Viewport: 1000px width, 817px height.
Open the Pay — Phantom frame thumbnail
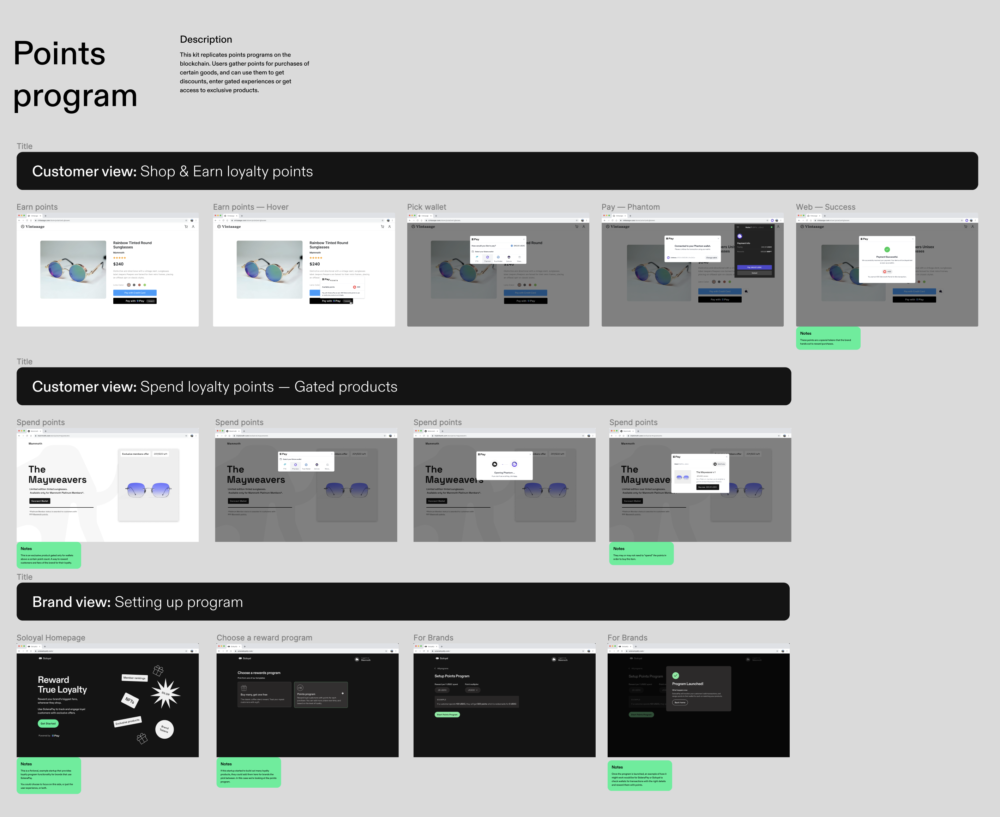coord(693,270)
